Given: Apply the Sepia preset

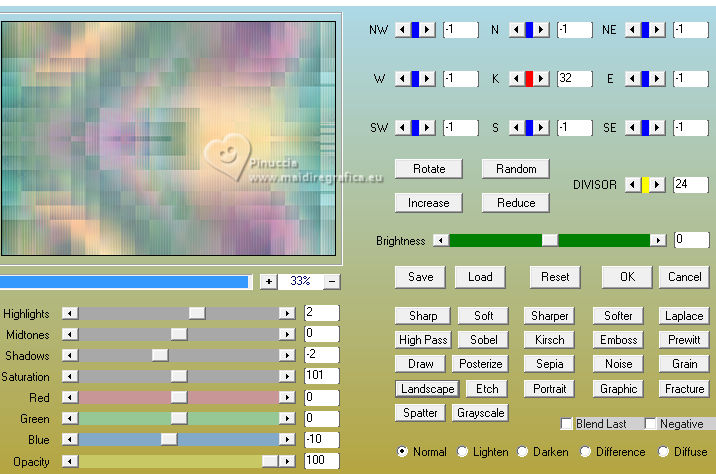Looking at the screenshot, I should pos(549,364).
